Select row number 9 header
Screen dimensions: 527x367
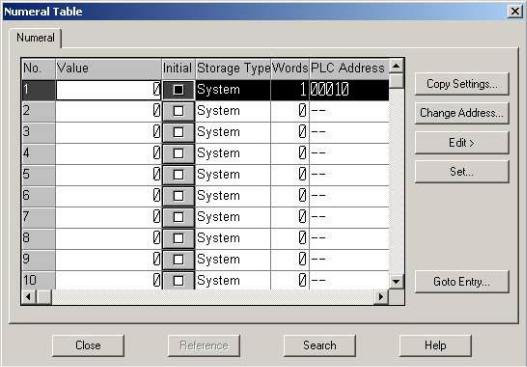point(38,259)
